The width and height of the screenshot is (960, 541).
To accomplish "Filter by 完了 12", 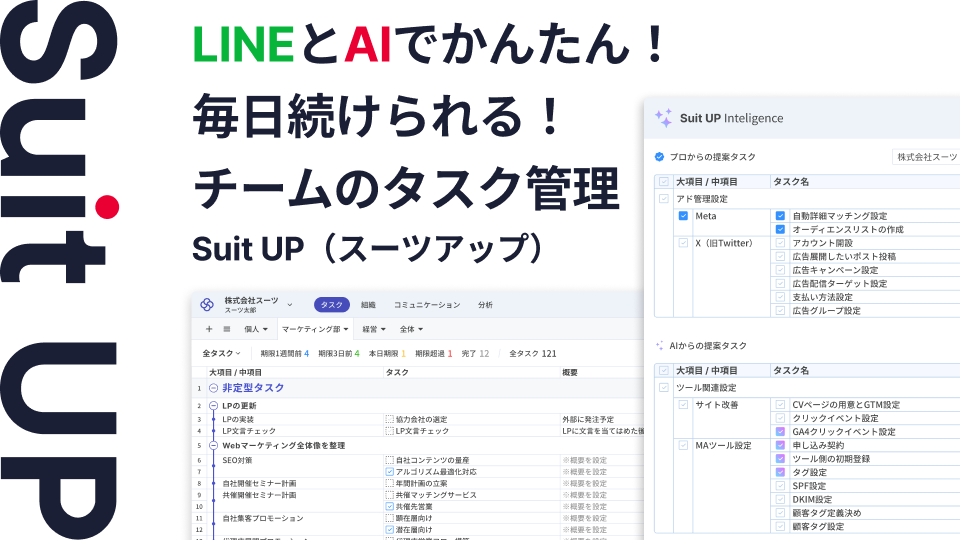I will [x=475, y=354].
